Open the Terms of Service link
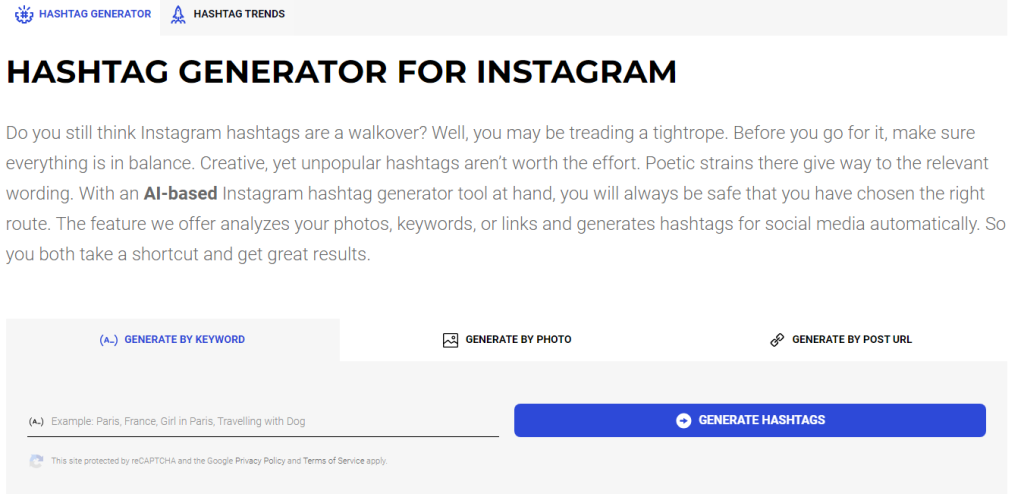 (x=334, y=461)
